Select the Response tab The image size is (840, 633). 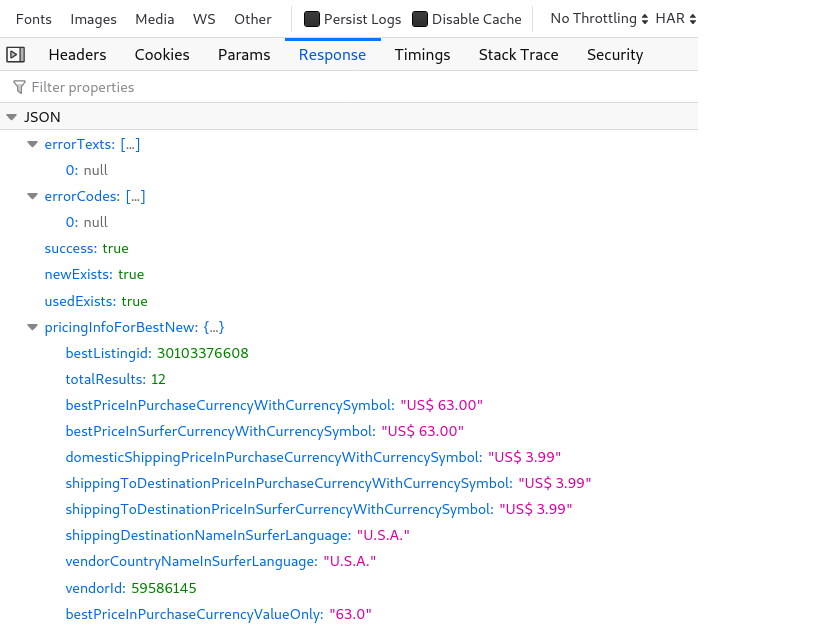(x=332, y=55)
